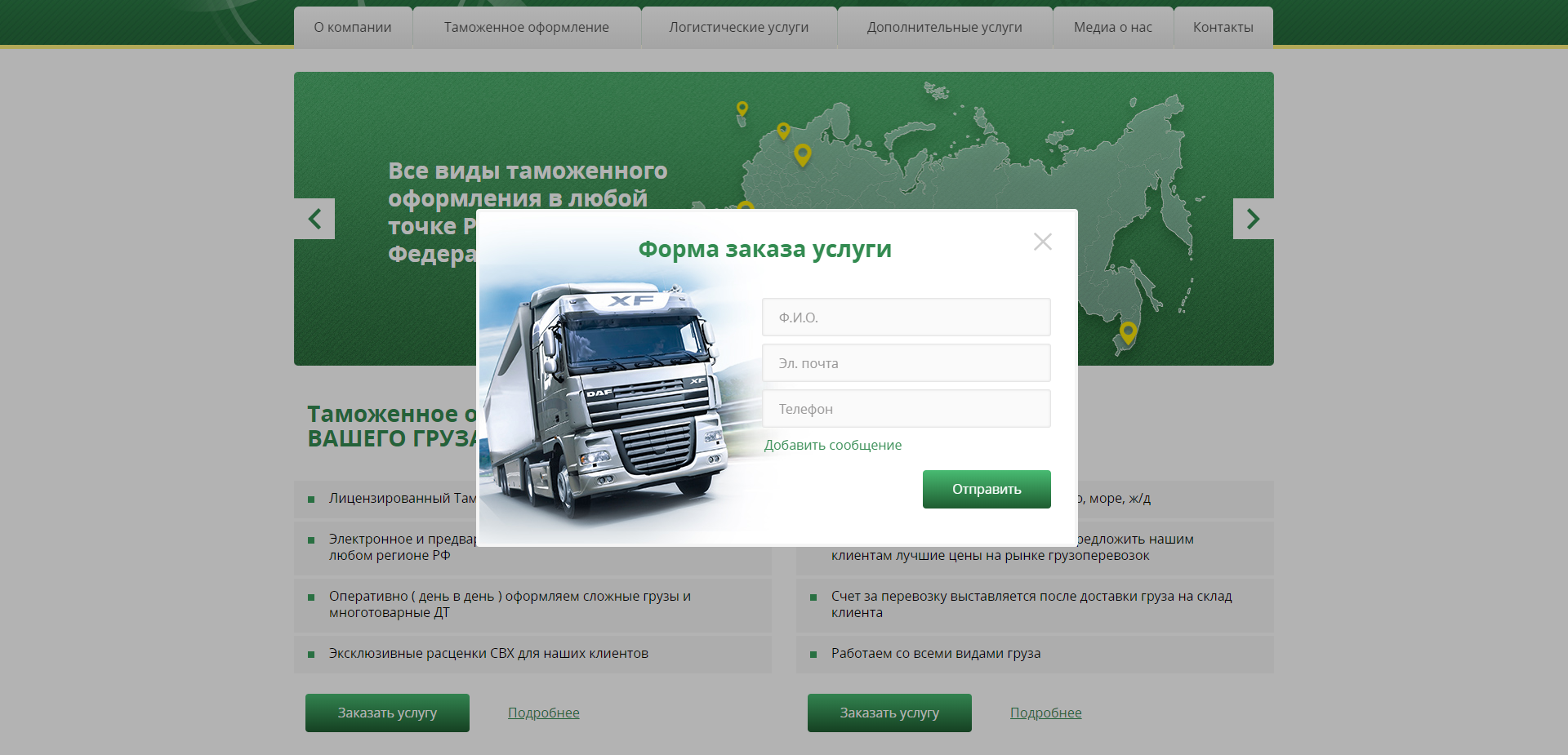Select the largest yellow pin in northwest
Viewport: 1568px width, 755px height.
(x=803, y=153)
